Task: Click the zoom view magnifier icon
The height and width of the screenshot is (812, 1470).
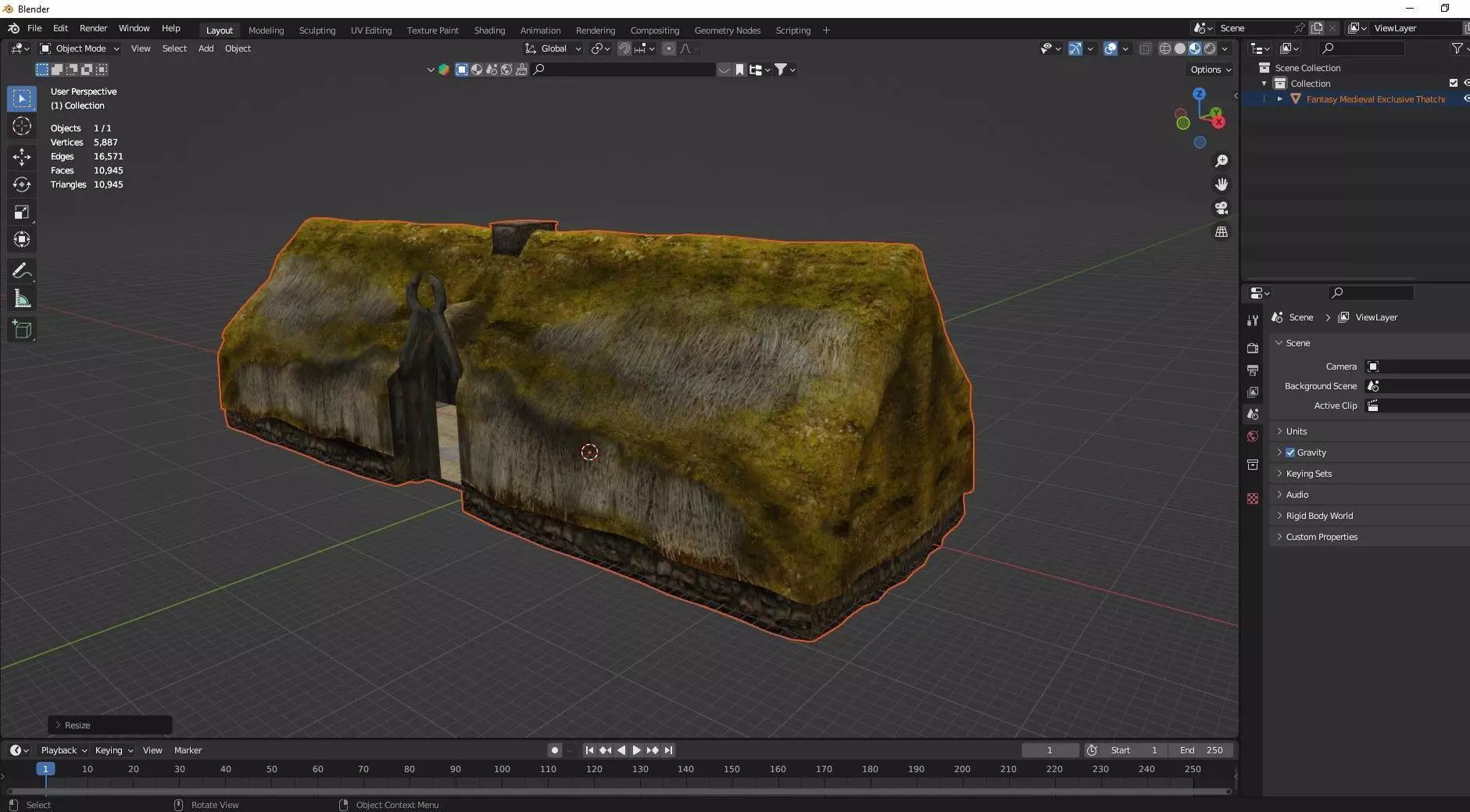Action: [1221, 161]
